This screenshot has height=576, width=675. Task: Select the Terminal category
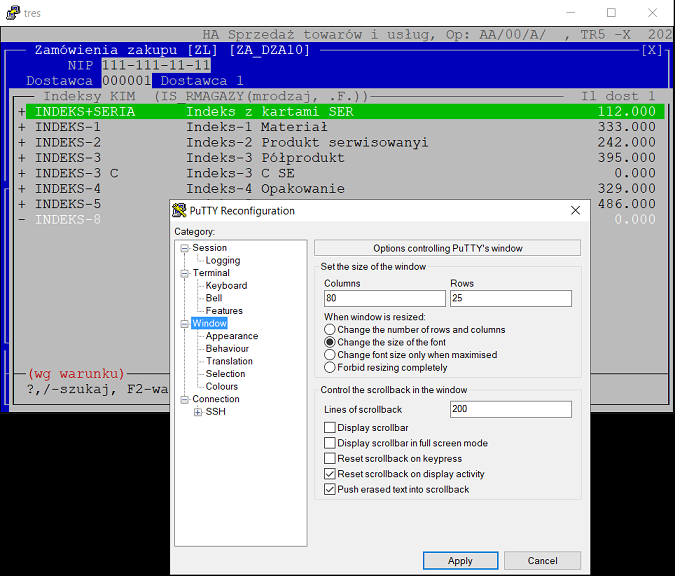point(211,273)
